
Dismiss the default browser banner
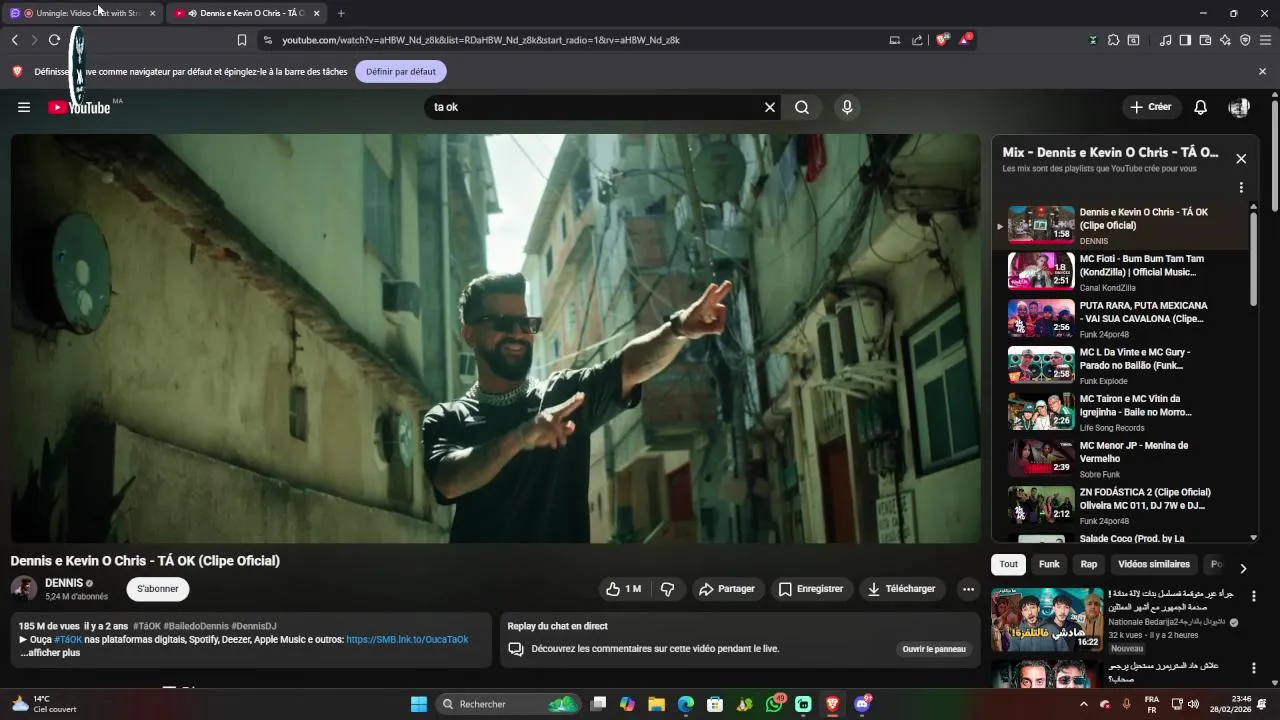click(1262, 72)
